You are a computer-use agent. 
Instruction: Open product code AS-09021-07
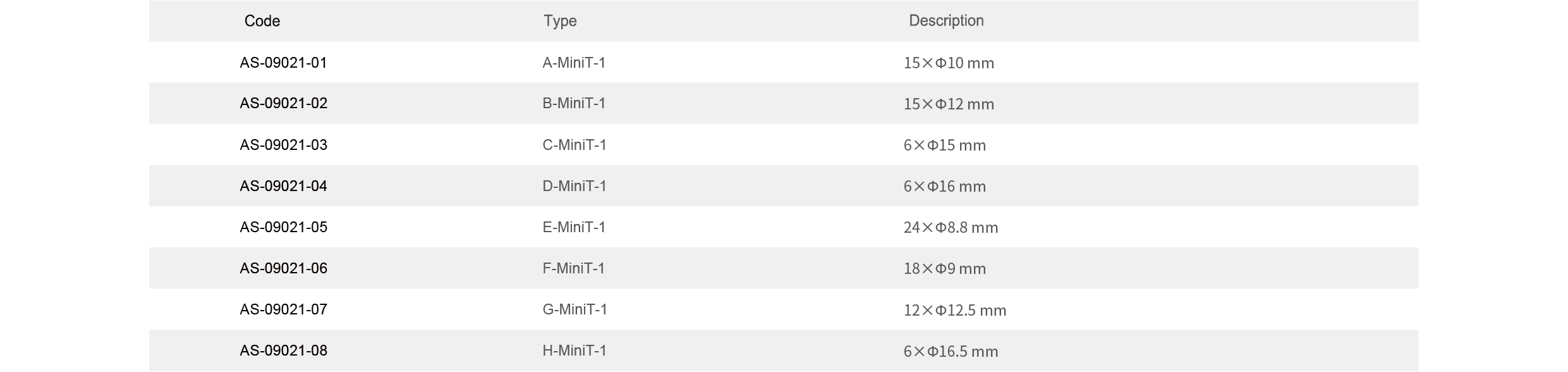pos(283,309)
